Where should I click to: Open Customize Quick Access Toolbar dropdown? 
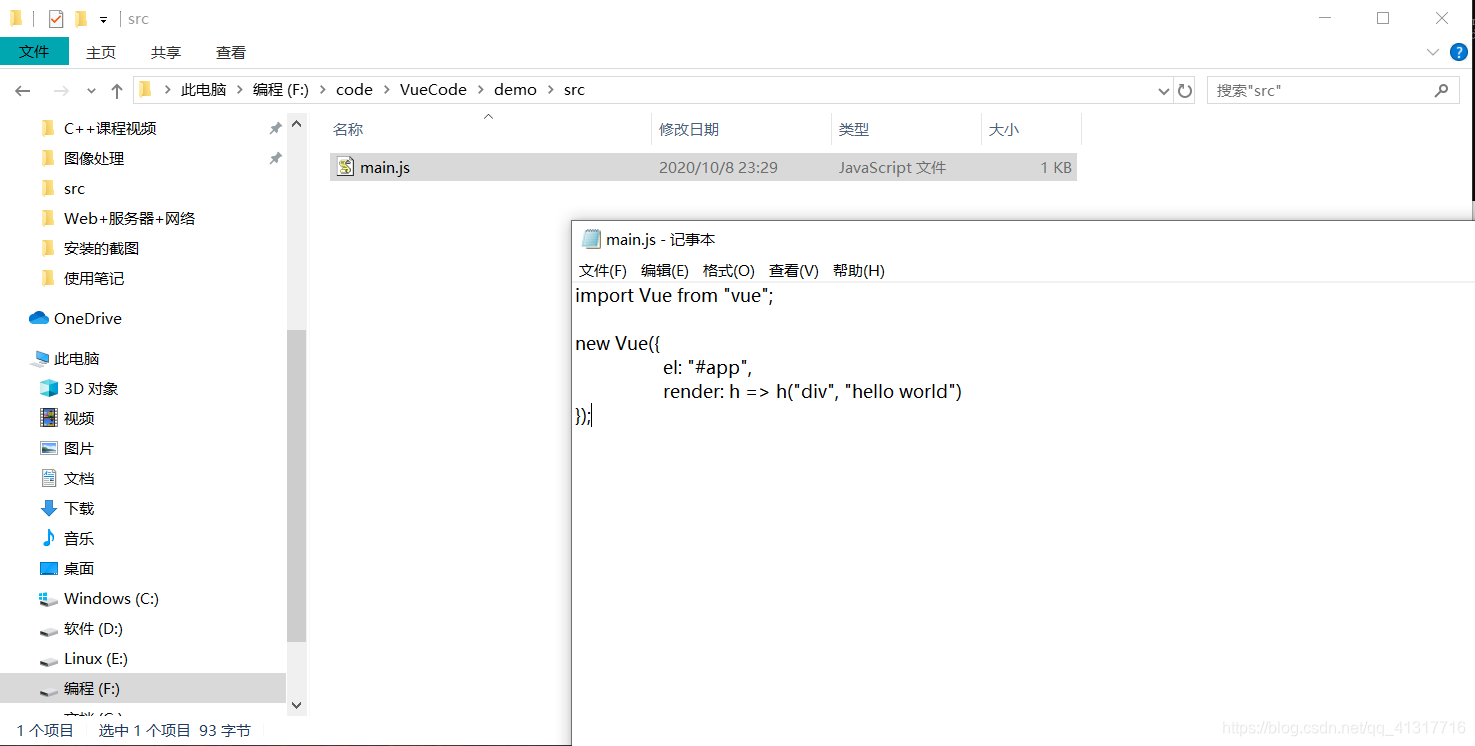103,20
